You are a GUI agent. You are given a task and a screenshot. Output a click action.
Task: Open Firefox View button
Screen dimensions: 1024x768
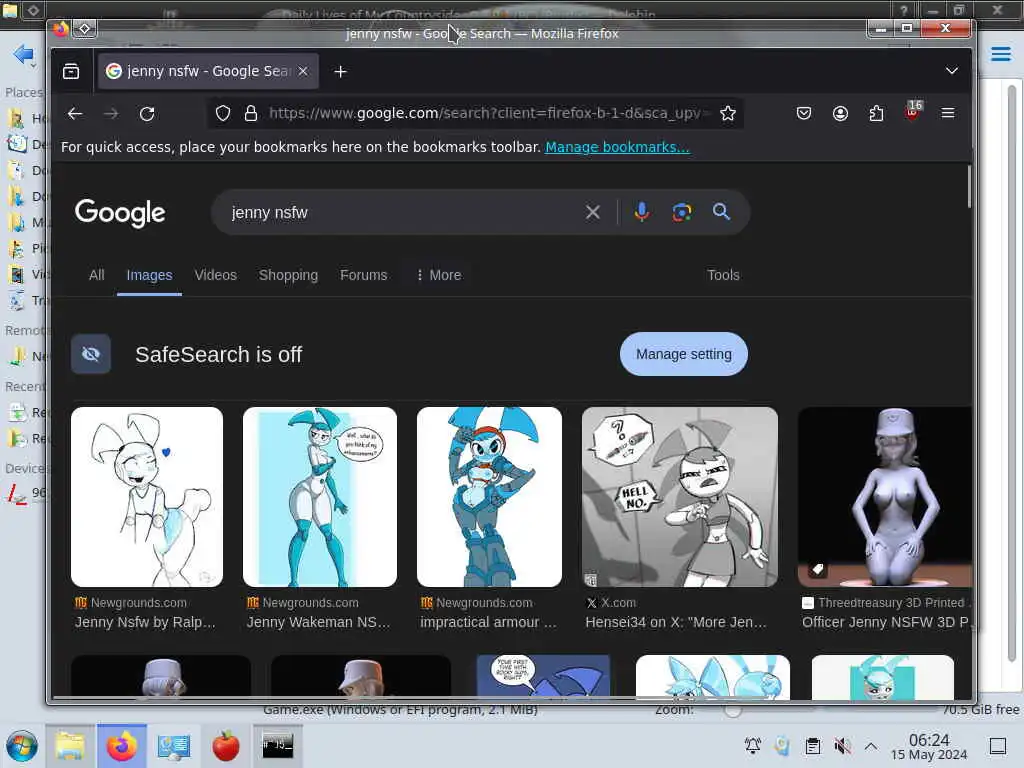coord(71,71)
